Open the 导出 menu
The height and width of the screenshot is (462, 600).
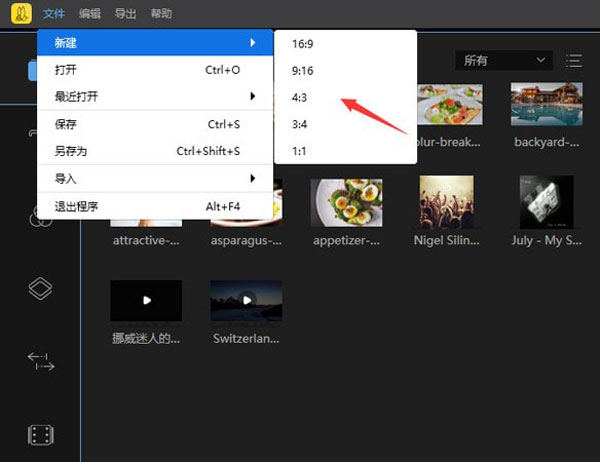pos(125,14)
